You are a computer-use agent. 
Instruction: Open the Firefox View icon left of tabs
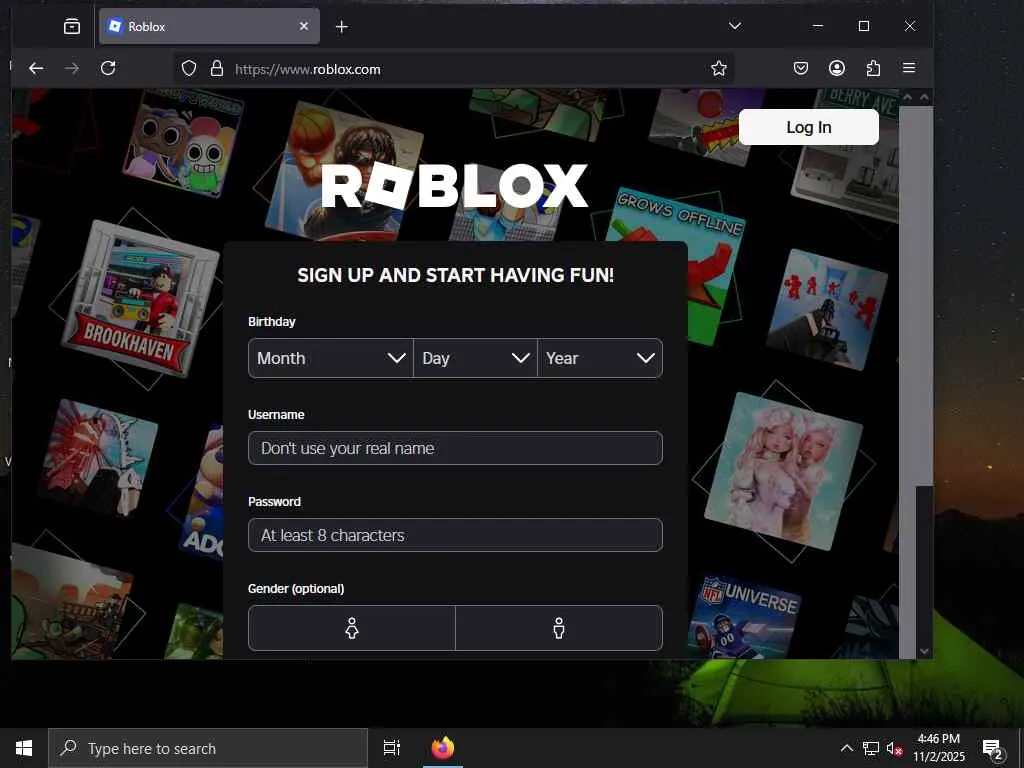72,26
